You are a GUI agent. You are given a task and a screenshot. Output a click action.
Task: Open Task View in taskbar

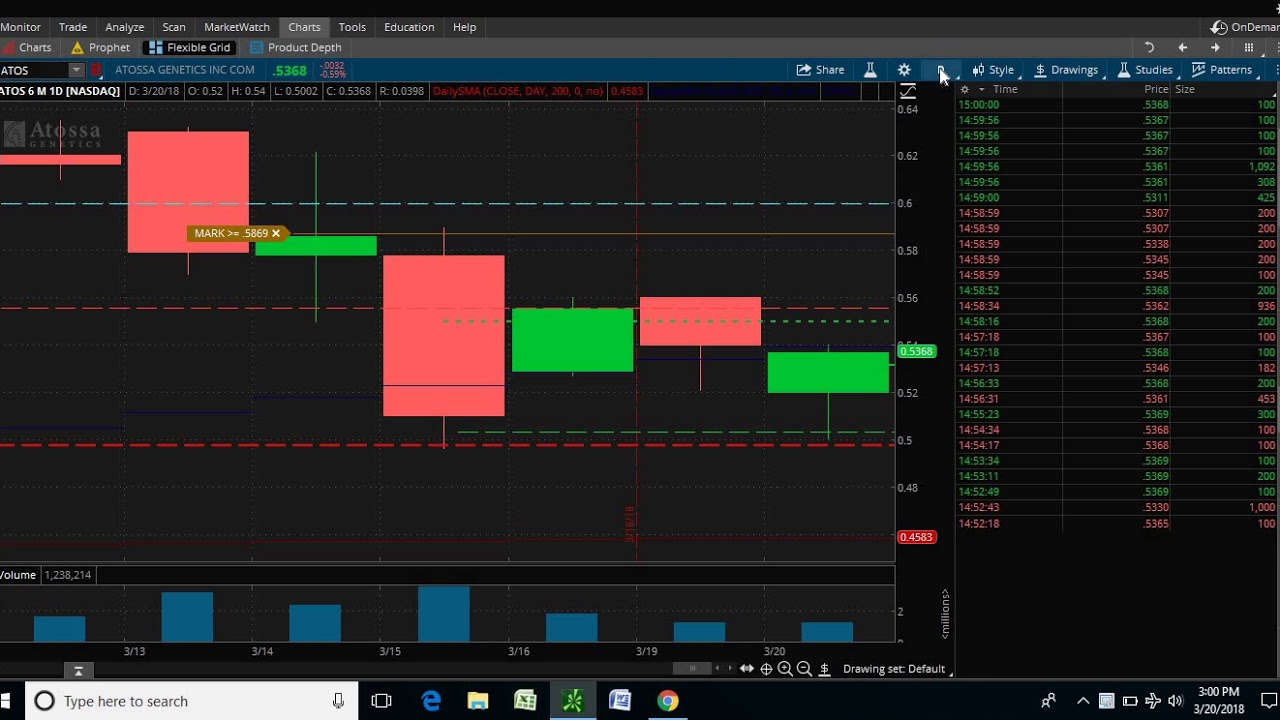pyautogui.click(x=381, y=701)
